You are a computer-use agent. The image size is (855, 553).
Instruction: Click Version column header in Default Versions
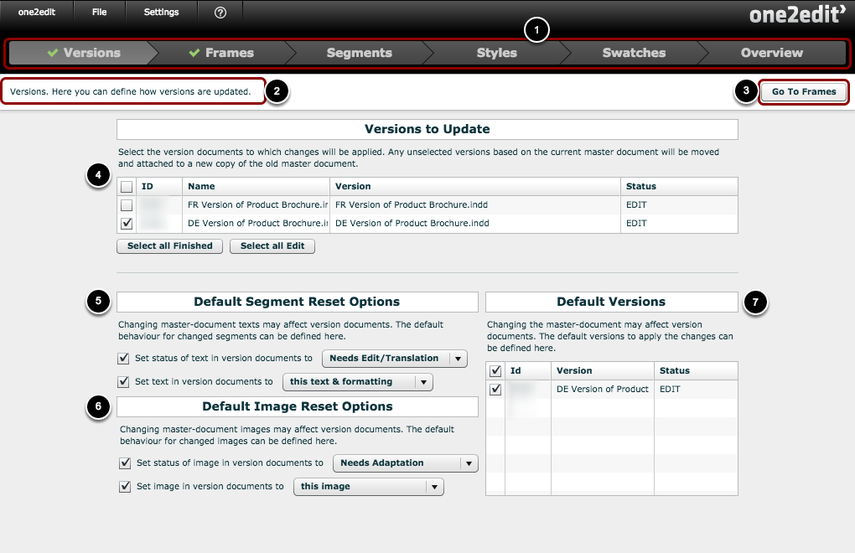coord(603,371)
